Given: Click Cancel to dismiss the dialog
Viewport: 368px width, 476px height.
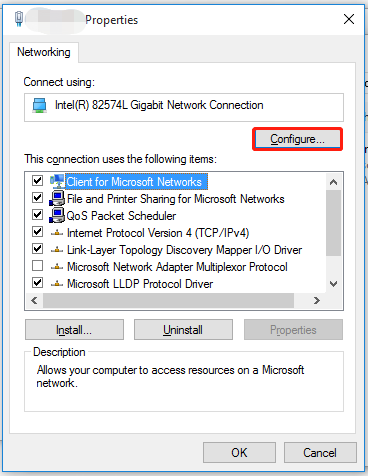Looking at the screenshot, I should click(x=320, y=453).
